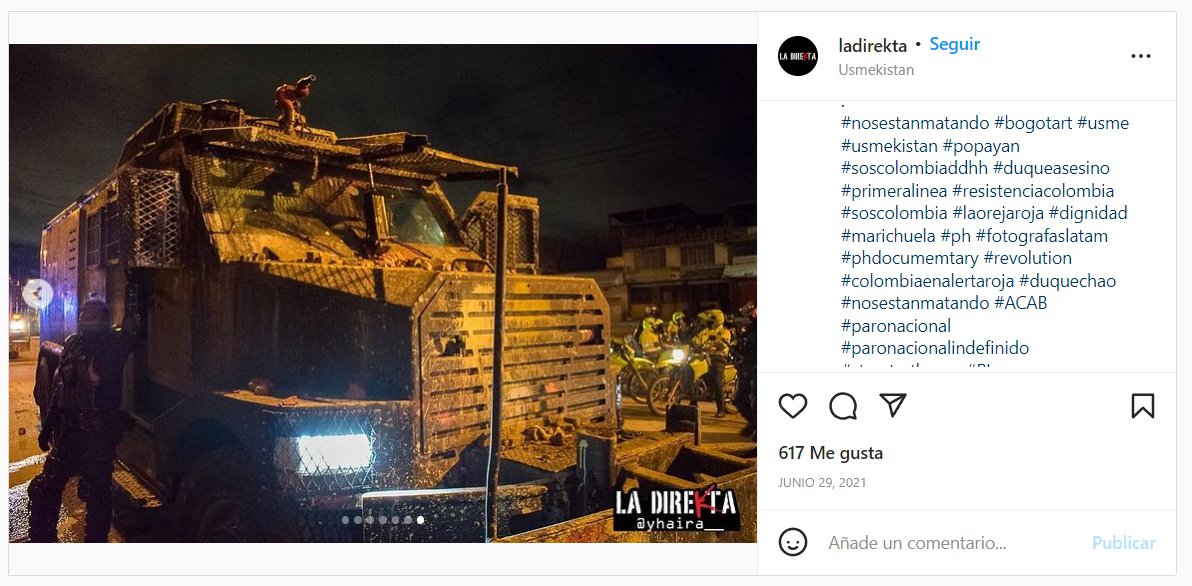Screen dimensions: 1192x586
Task: Click La Direkta profile avatar
Action: [797, 56]
